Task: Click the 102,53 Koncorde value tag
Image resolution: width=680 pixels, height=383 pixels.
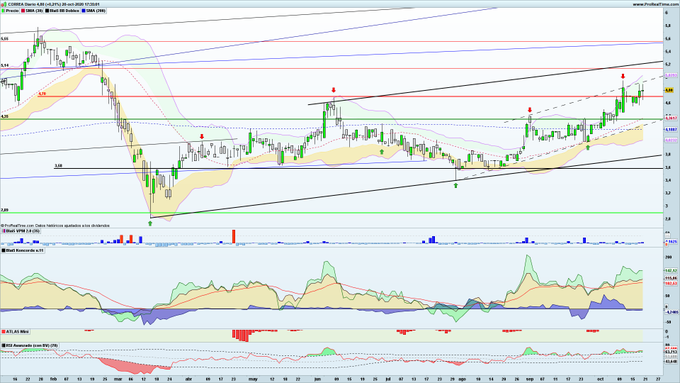Action: (x=671, y=283)
